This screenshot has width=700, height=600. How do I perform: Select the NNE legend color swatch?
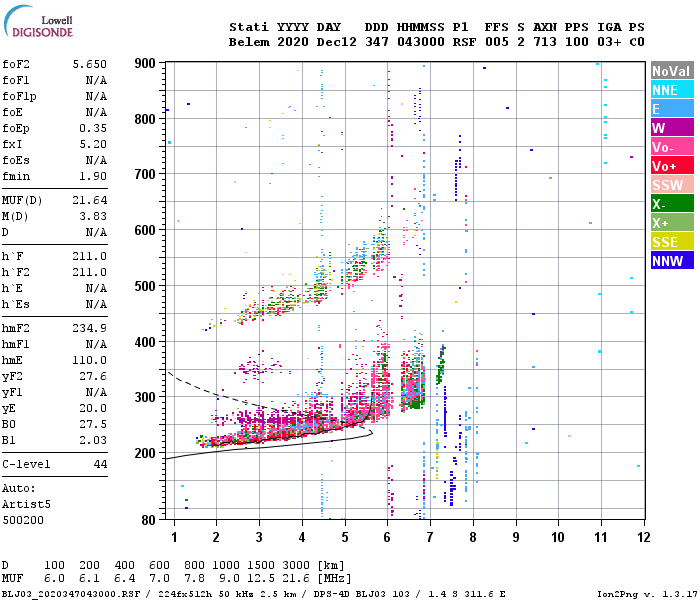672,90
